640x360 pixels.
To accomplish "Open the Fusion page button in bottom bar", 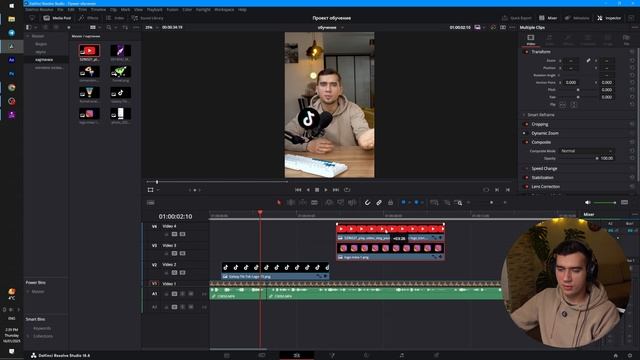I will (x=332, y=356).
